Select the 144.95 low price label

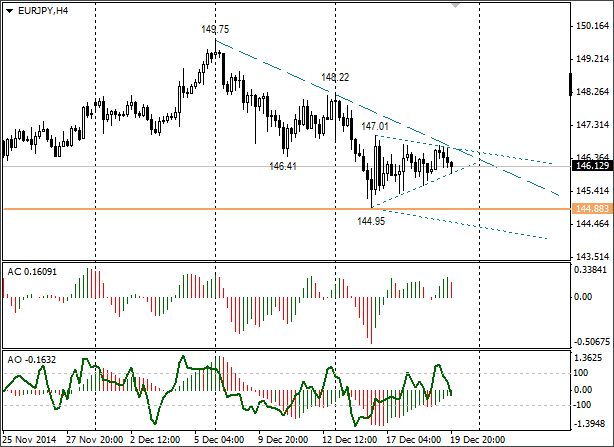371,222
